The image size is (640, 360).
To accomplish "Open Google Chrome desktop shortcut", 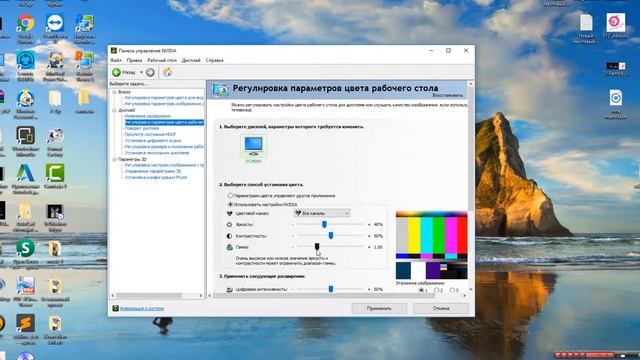I will coord(25,23).
